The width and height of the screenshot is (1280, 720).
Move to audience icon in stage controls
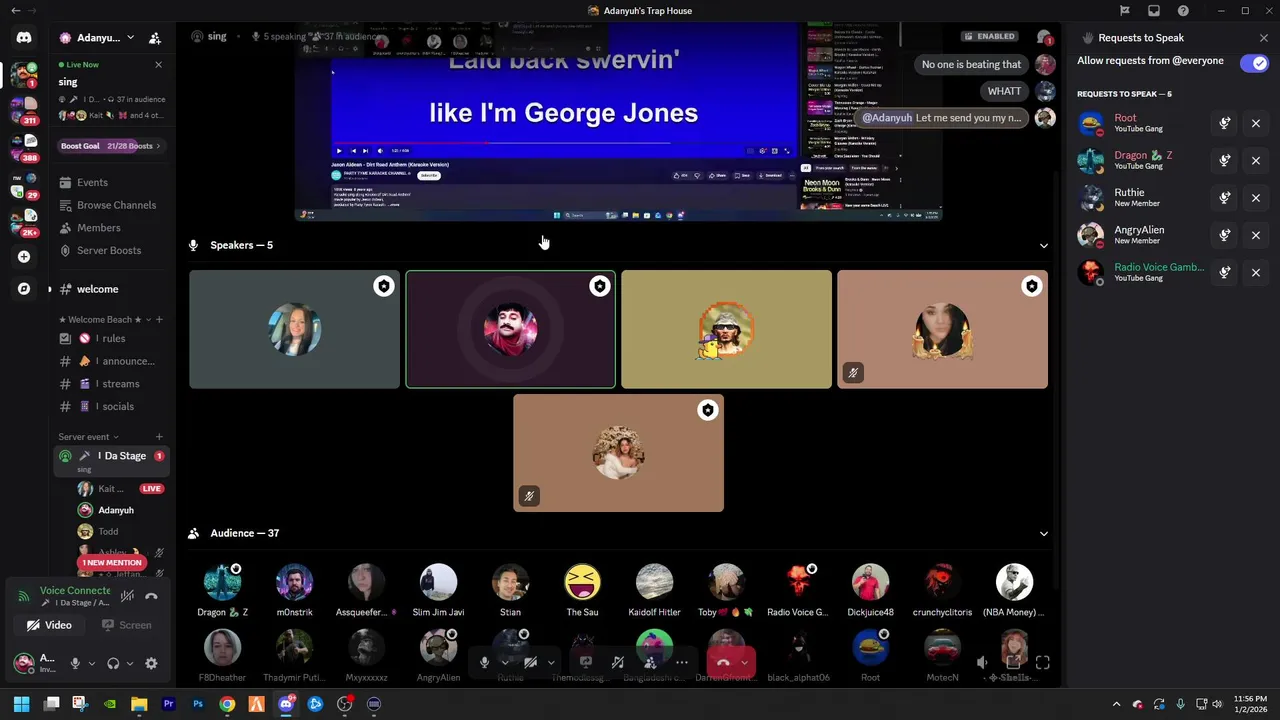tap(650, 662)
